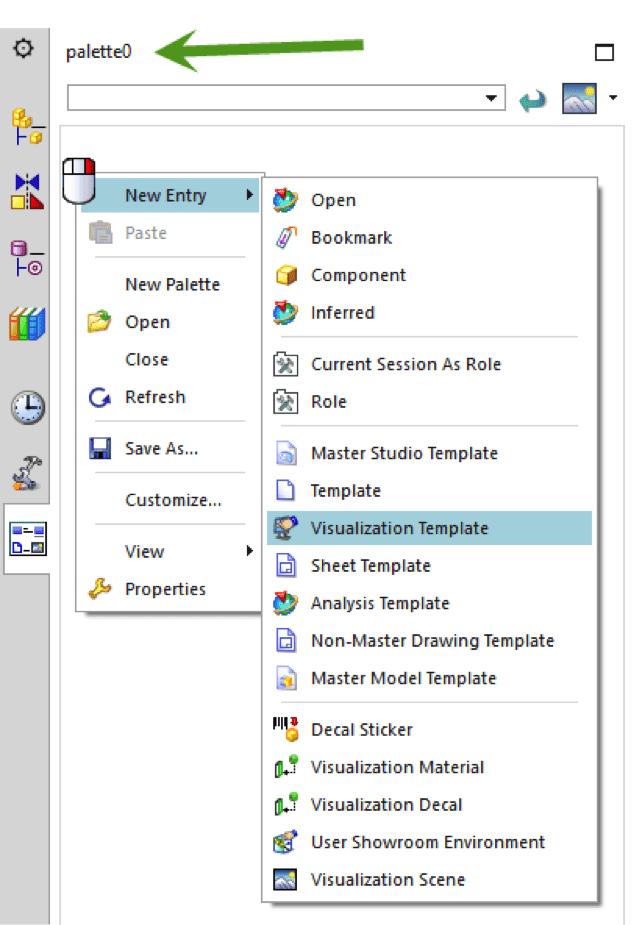Click the folder icon beside Open
Viewport: 633px width, 925px height.
pyautogui.click(x=99, y=322)
